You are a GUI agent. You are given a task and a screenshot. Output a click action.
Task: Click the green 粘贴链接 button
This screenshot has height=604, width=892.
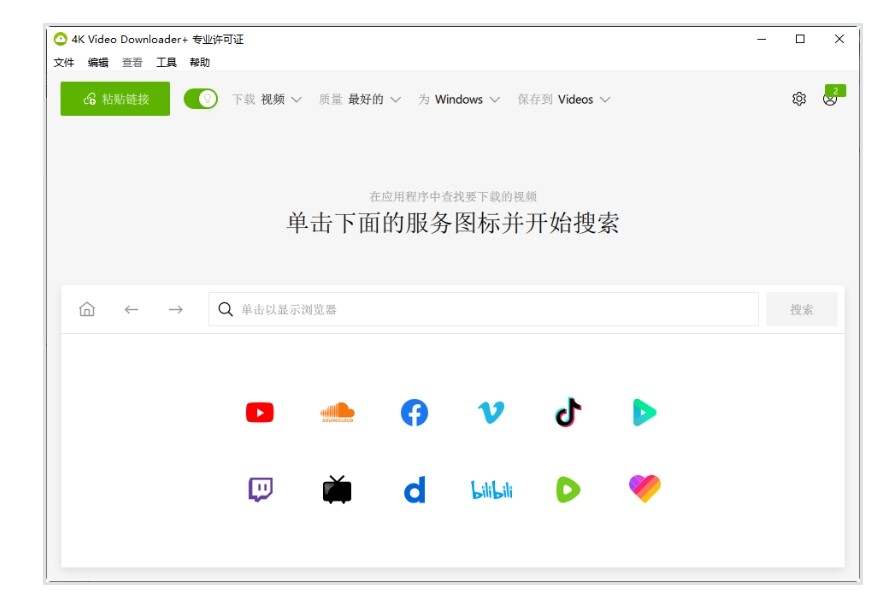115,99
